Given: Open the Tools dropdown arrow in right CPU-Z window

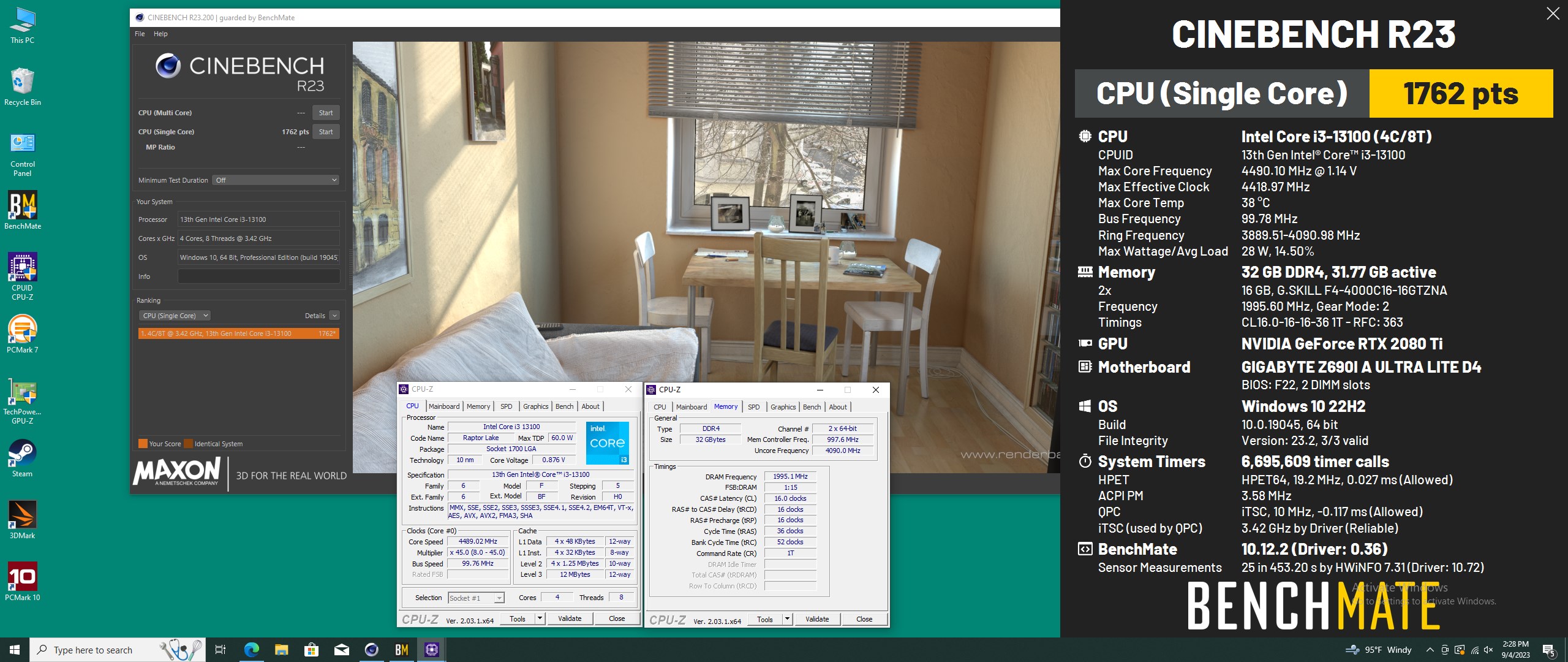Looking at the screenshot, I should click(x=787, y=619).
